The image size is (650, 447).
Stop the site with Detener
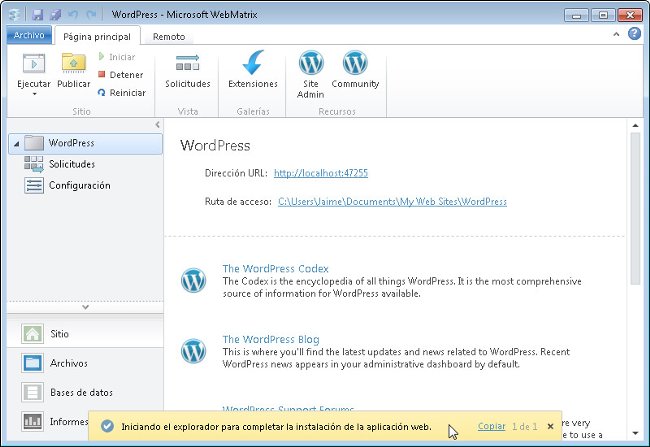pos(121,75)
